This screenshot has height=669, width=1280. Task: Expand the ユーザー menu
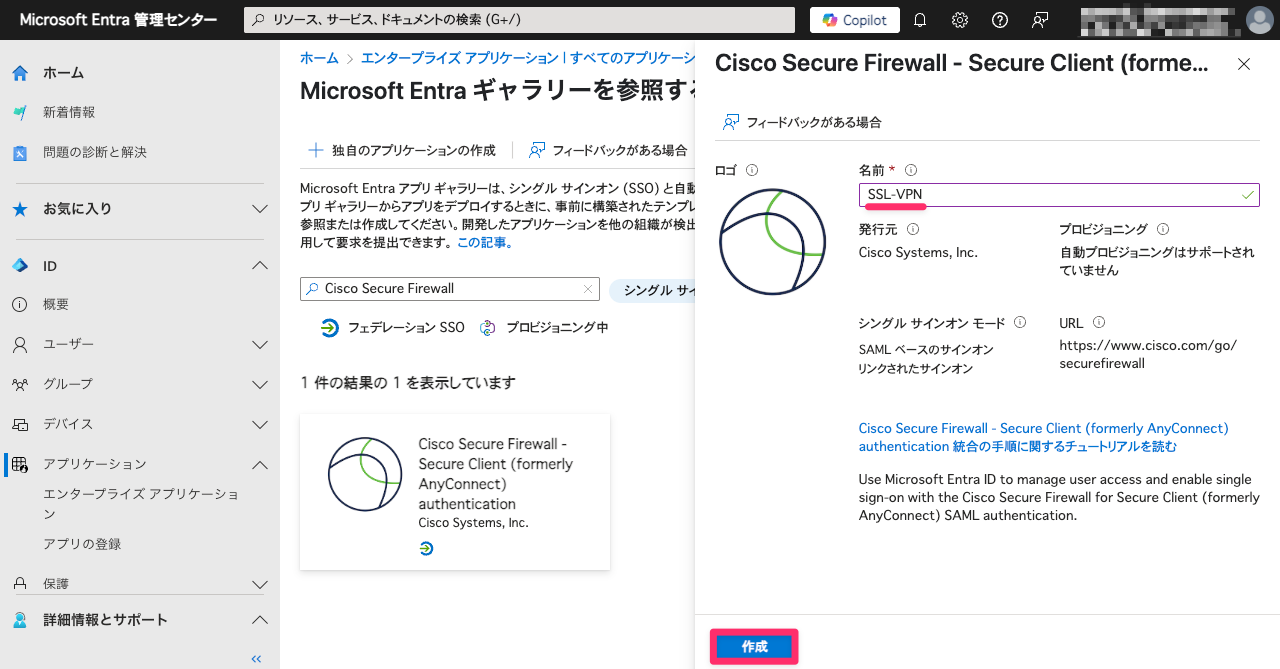tap(259, 345)
